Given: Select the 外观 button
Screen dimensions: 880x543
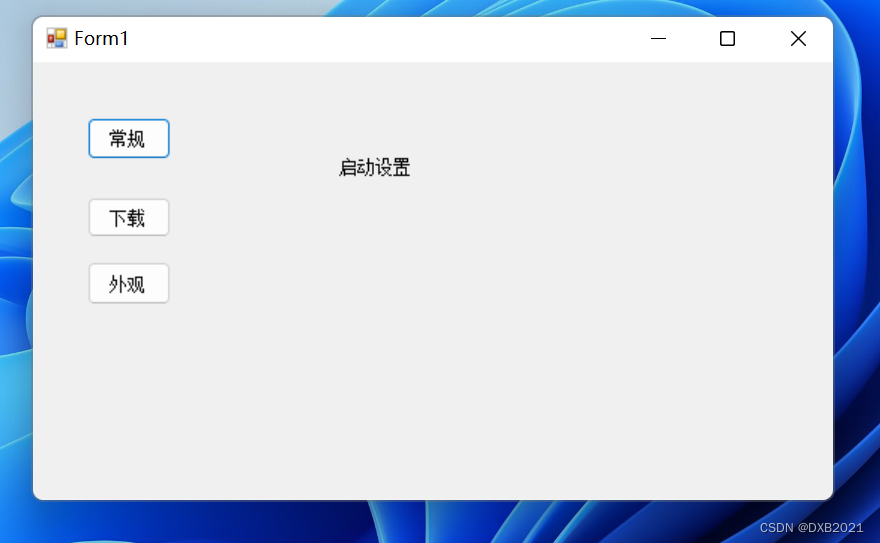Looking at the screenshot, I should 129,284.
